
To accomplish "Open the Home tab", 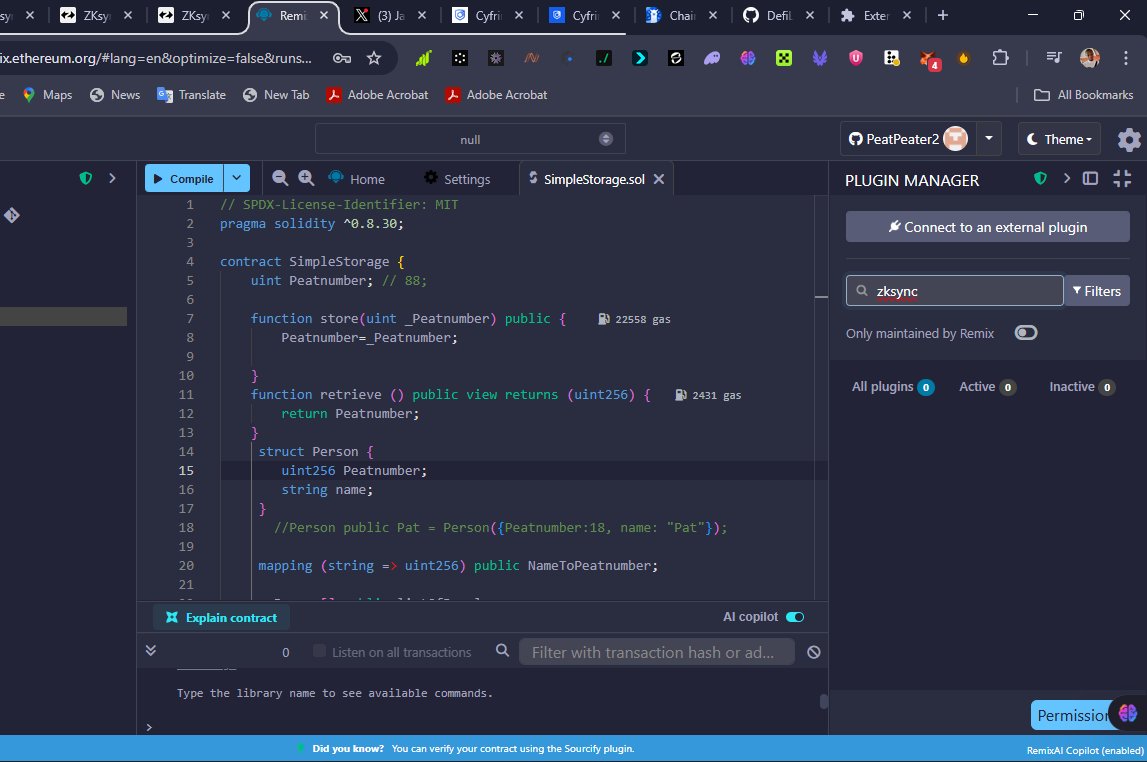I will 357,178.
